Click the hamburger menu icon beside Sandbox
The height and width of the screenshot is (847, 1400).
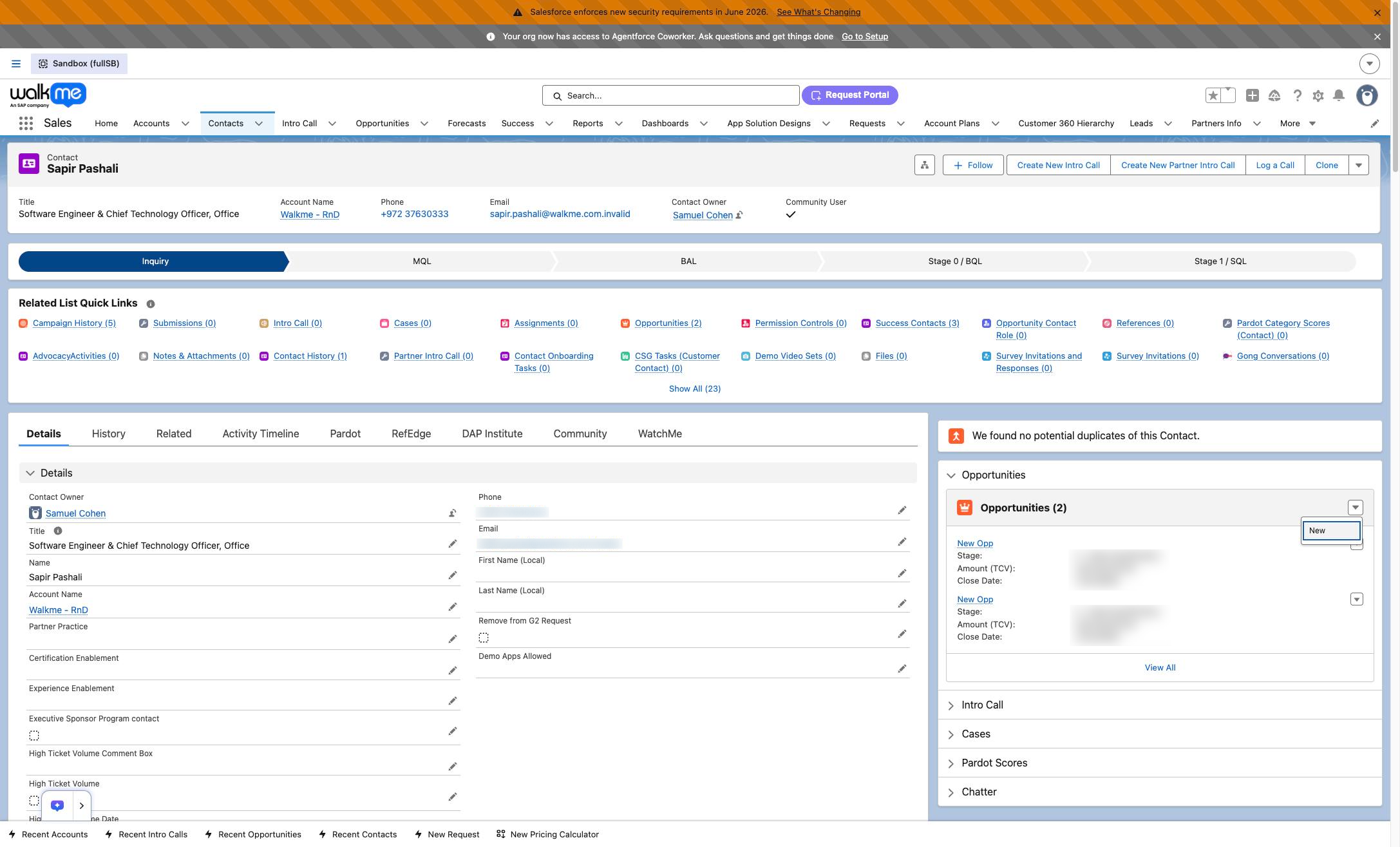click(16, 64)
